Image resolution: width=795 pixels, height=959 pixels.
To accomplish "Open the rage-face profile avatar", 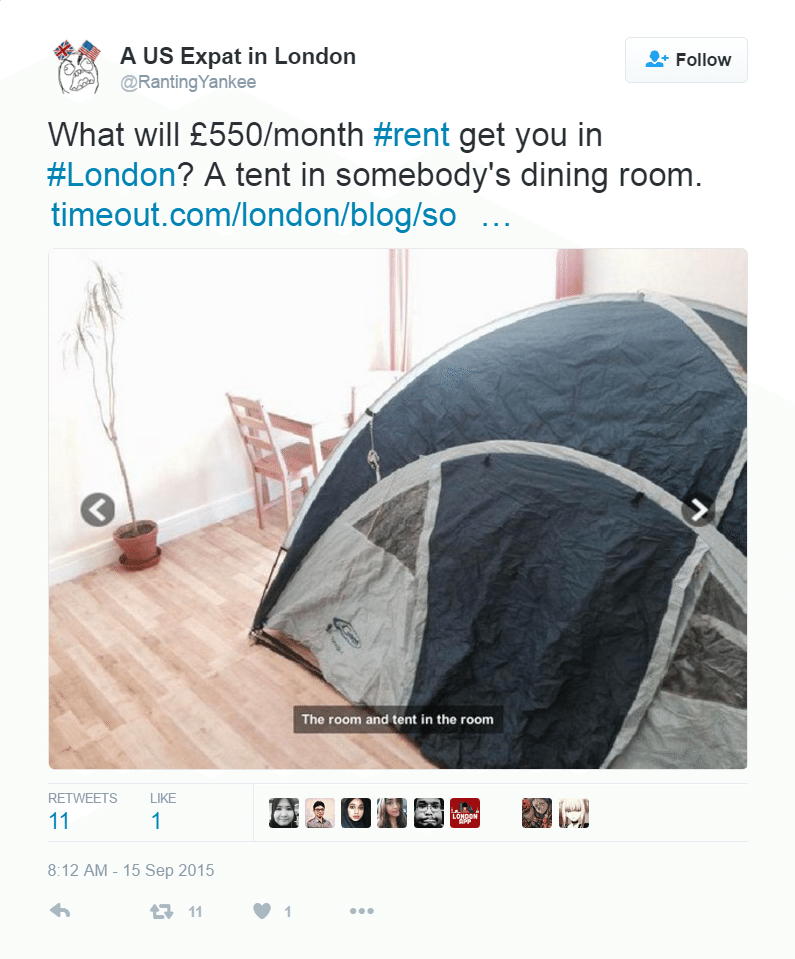I will coord(78,67).
